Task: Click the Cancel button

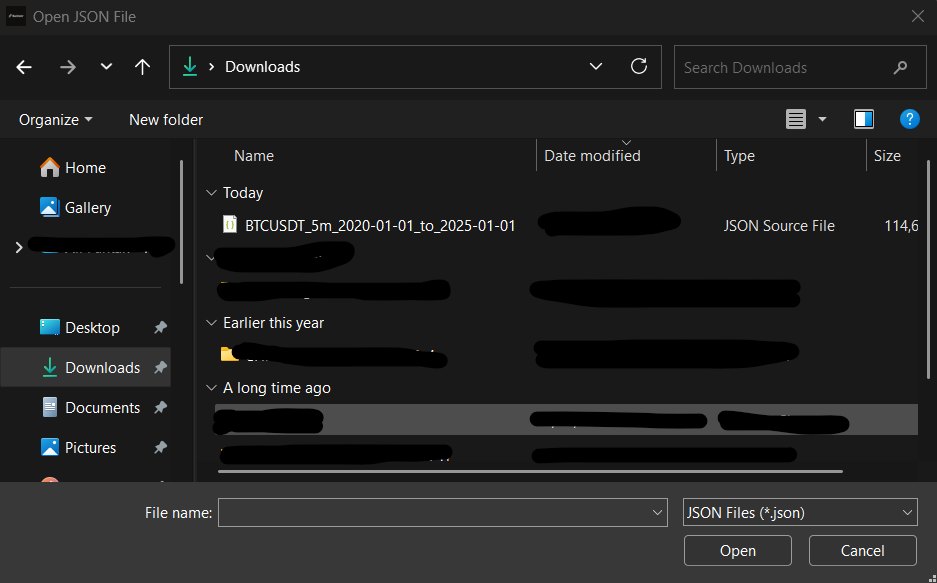Action: pyautogui.click(x=862, y=551)
